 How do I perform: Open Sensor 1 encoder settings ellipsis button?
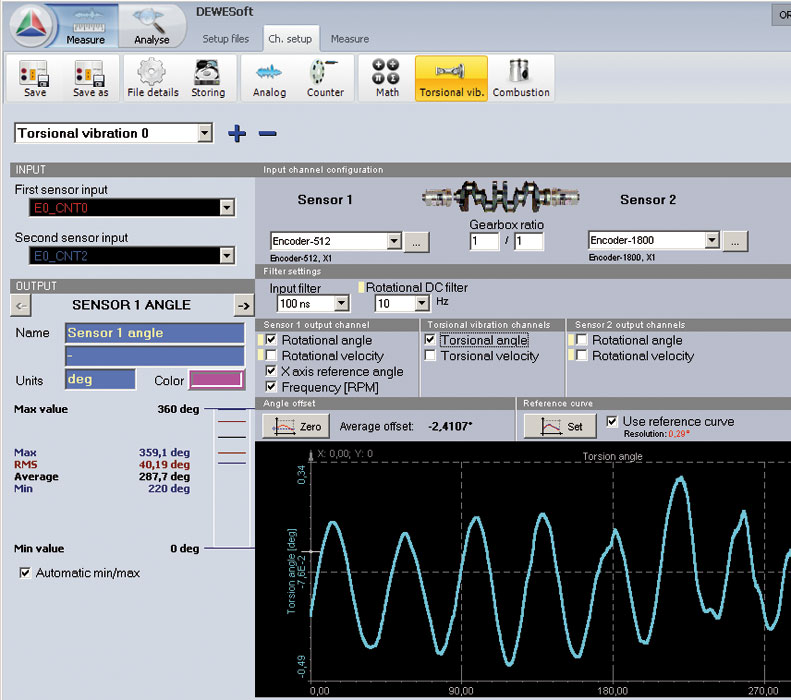pyautogui.click(x=416, y=243)
